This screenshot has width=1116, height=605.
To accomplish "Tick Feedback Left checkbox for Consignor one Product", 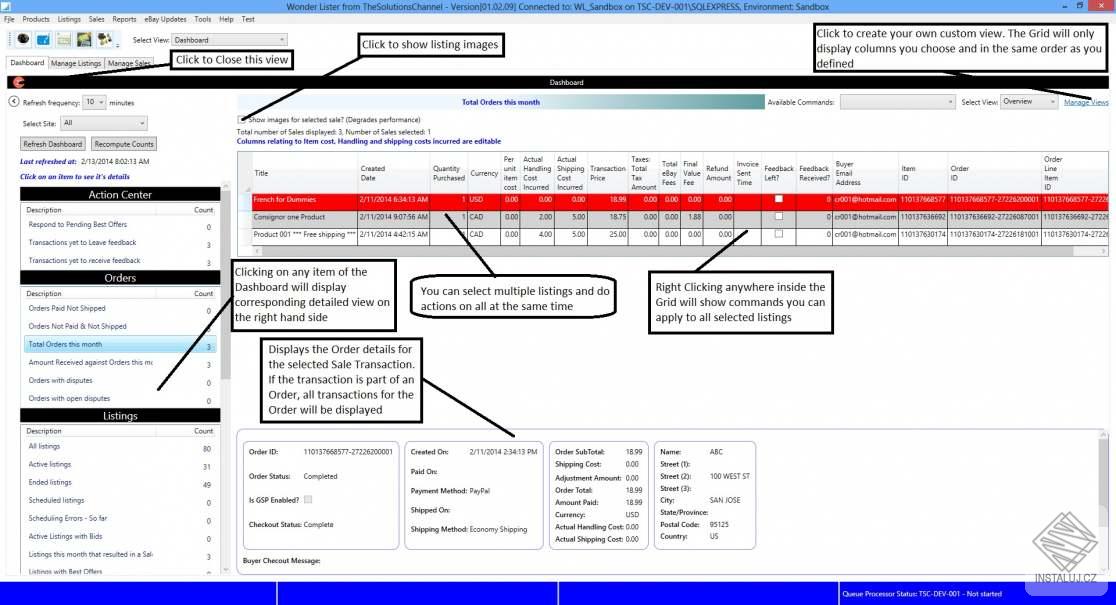I will pos(779,216).
